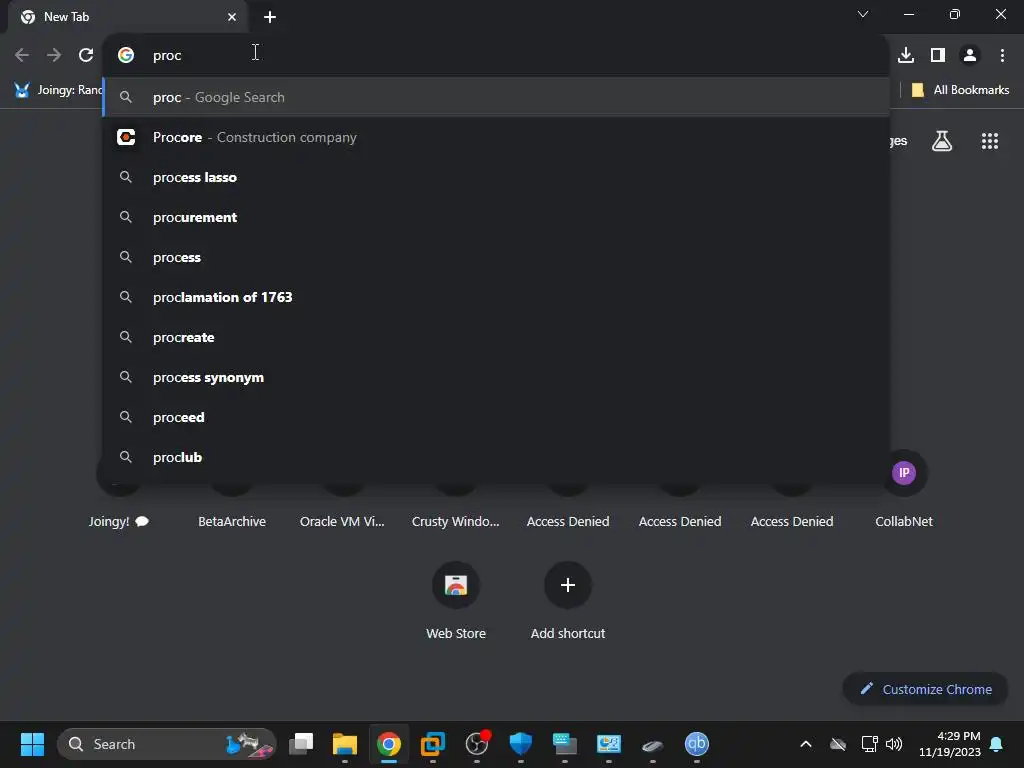The height and width of the screenshot is (768, 1024).
Task: Open OneDrive cloud tray icon
Action: (x=838, y=744)
